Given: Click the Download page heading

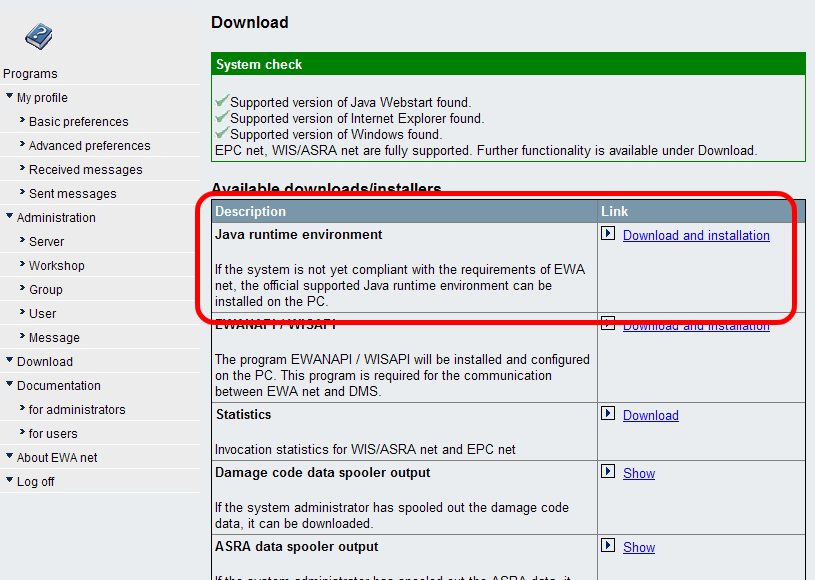Looking at the screenshot, I should click(249, 22).
